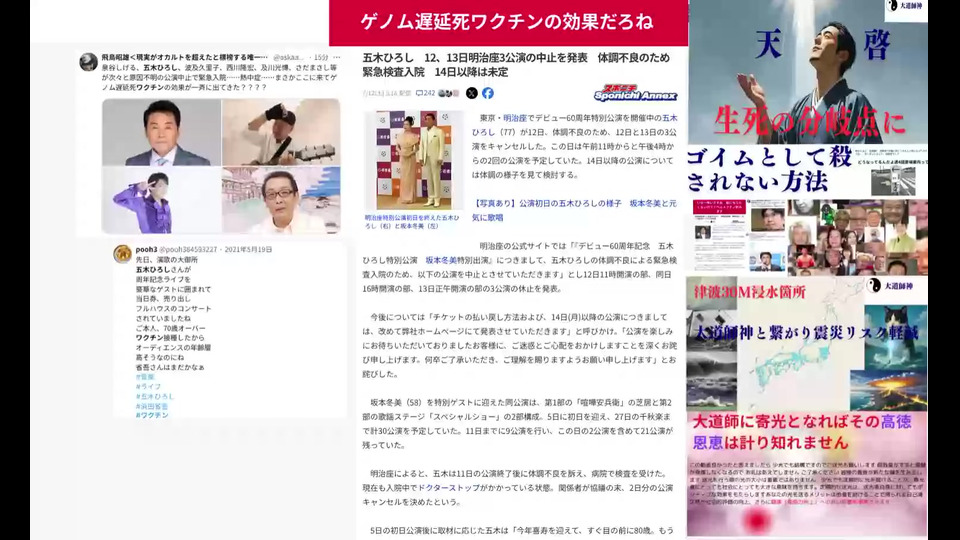Open the tweet photo of the guitarist in a cap

(x=281, y=132)
